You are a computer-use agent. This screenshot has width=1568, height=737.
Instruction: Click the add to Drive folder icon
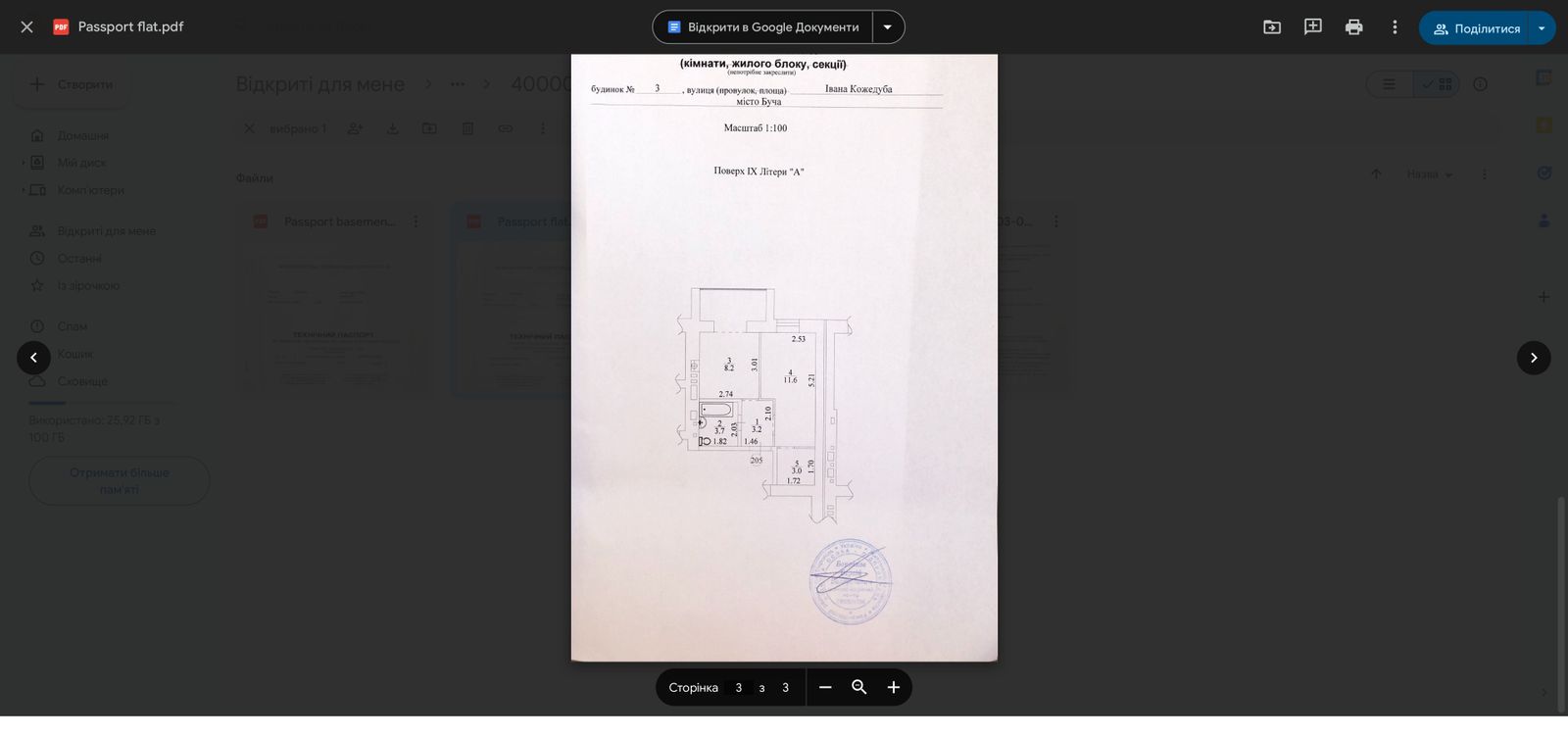[1272, 27]
